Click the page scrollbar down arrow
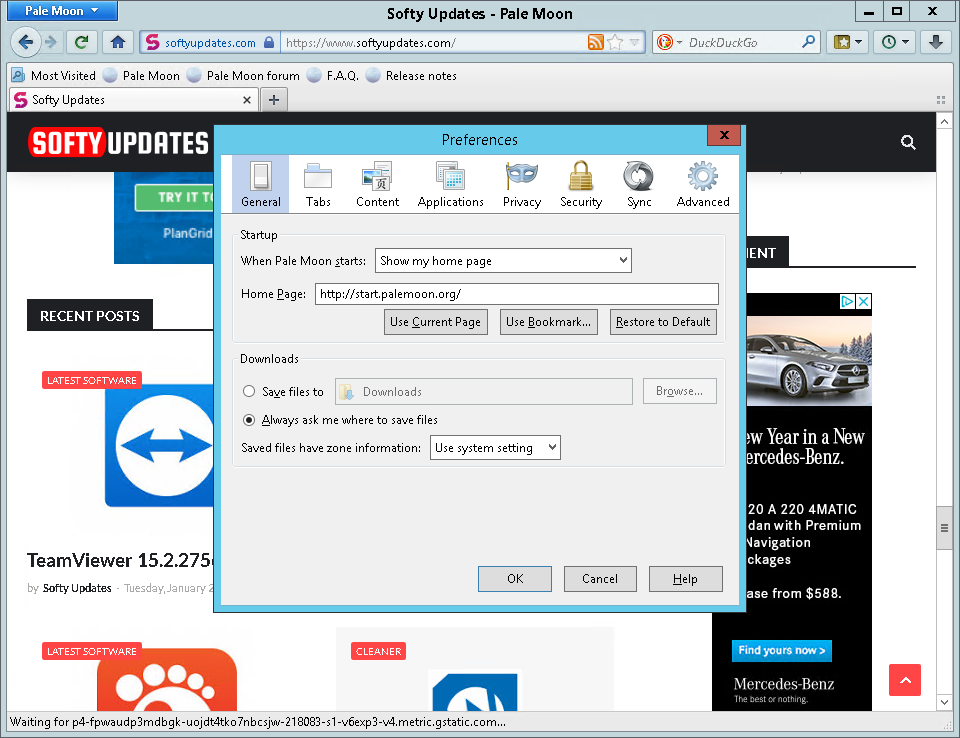 (x=944, y=702)
